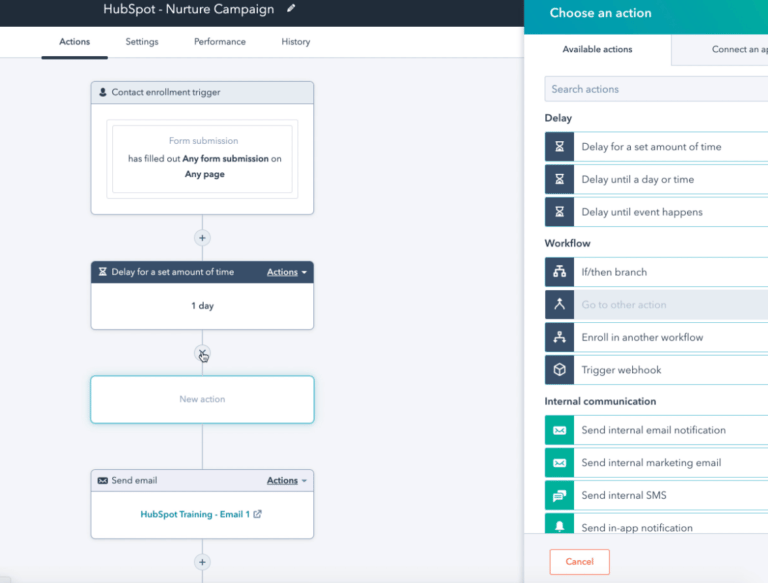Click the contact enrollment trigger person icon
The width and height of the screenshot is (768, 583).
click(103, 92)
